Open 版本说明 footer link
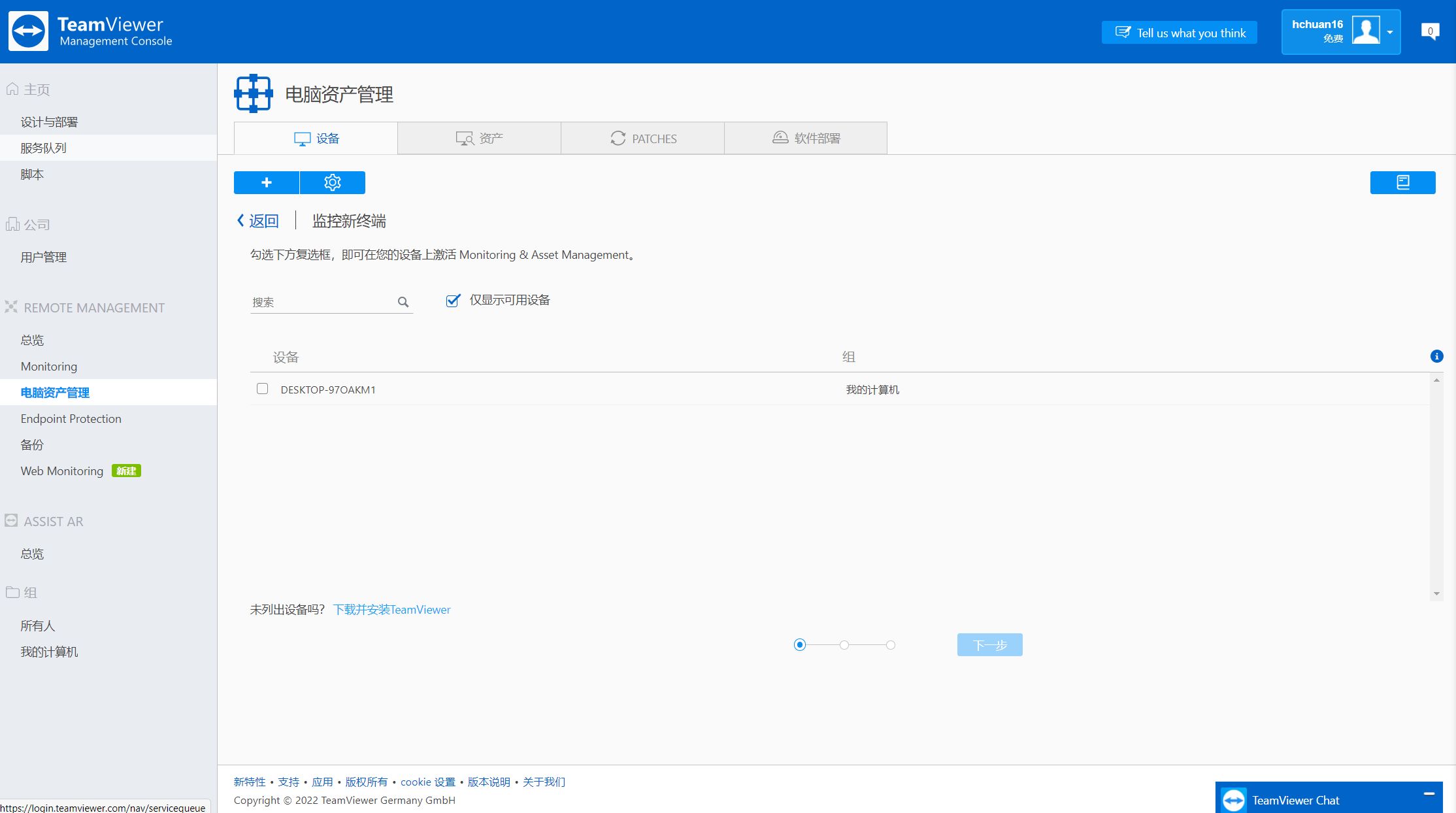Screen dimensions: 1456x813 (x=489, y=782)
